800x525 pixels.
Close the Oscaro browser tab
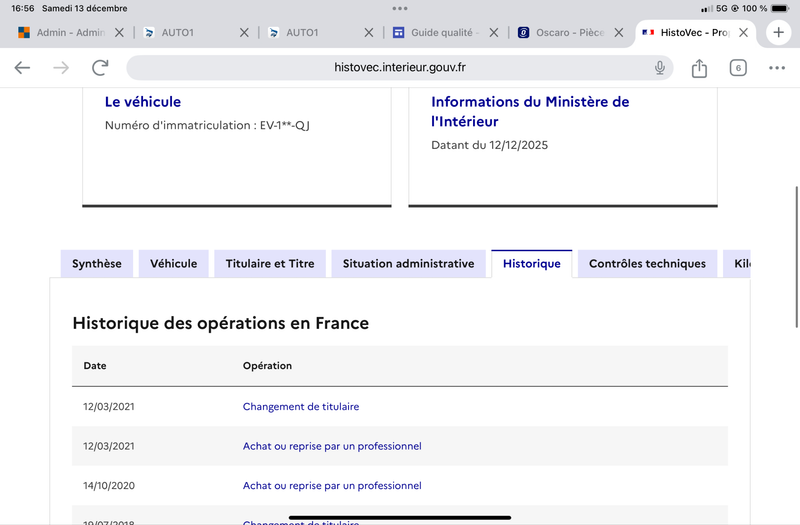pos(619,33)
